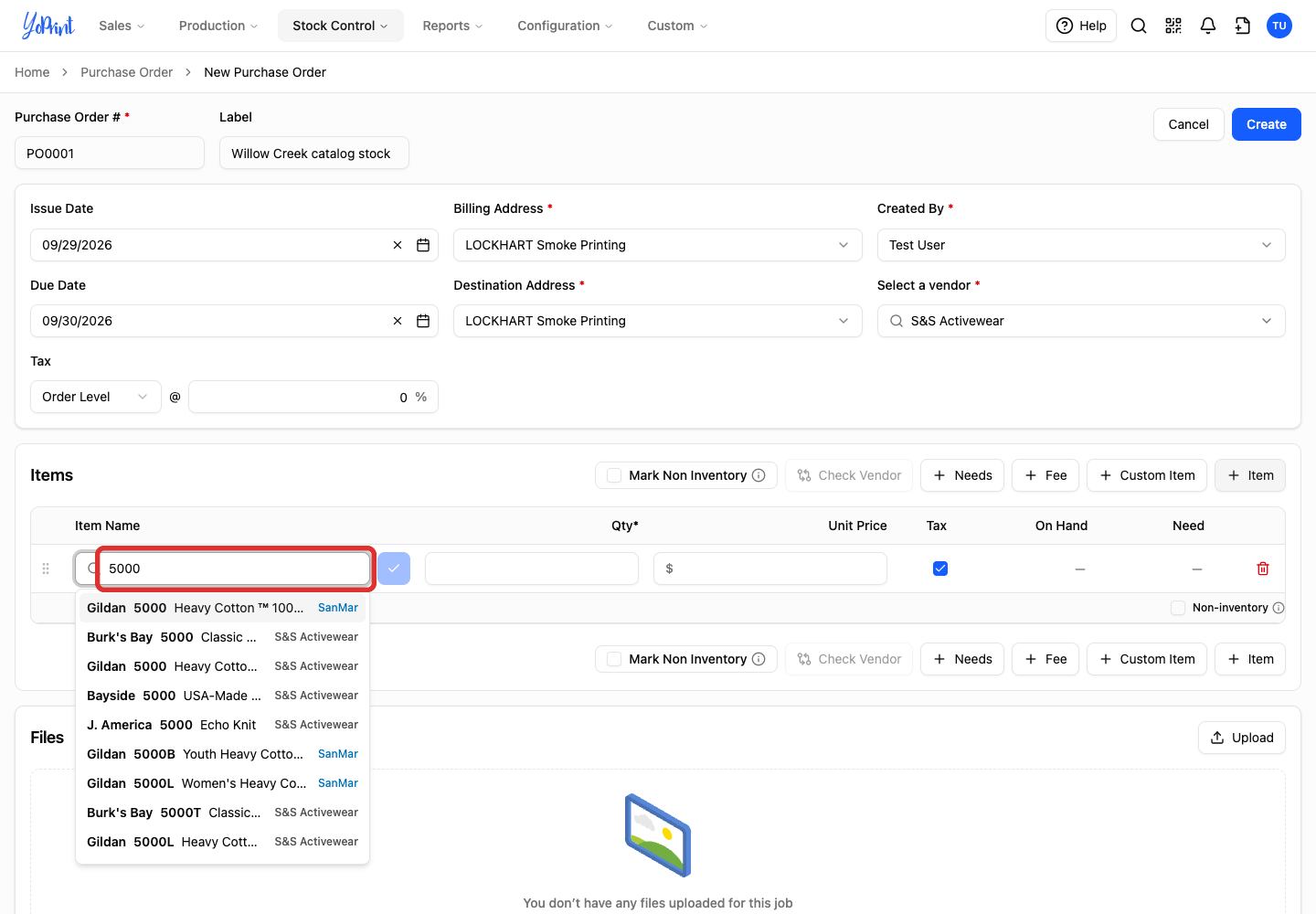
Task: Open global search with the magnifier icon
Action: pyautogui.click(x=1139, y=26)
